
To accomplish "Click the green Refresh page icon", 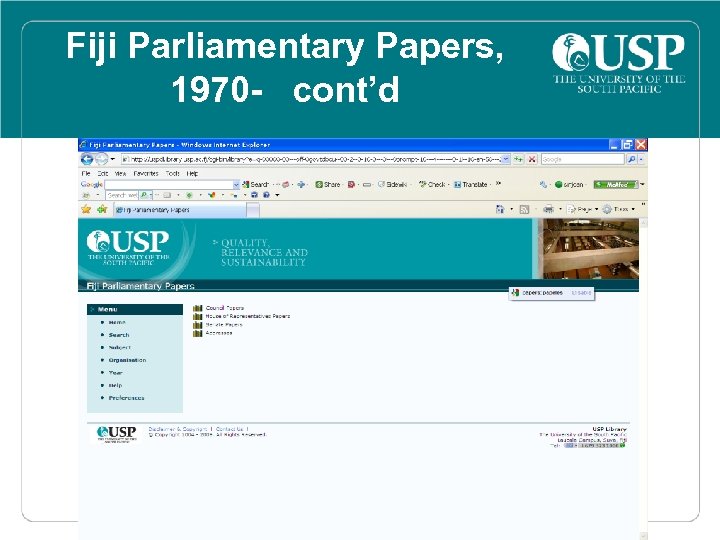I will 518,159.
